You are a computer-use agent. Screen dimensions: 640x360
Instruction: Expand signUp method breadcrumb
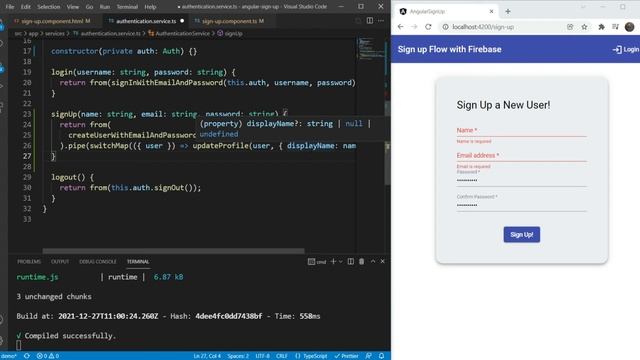tap(230, 33)
